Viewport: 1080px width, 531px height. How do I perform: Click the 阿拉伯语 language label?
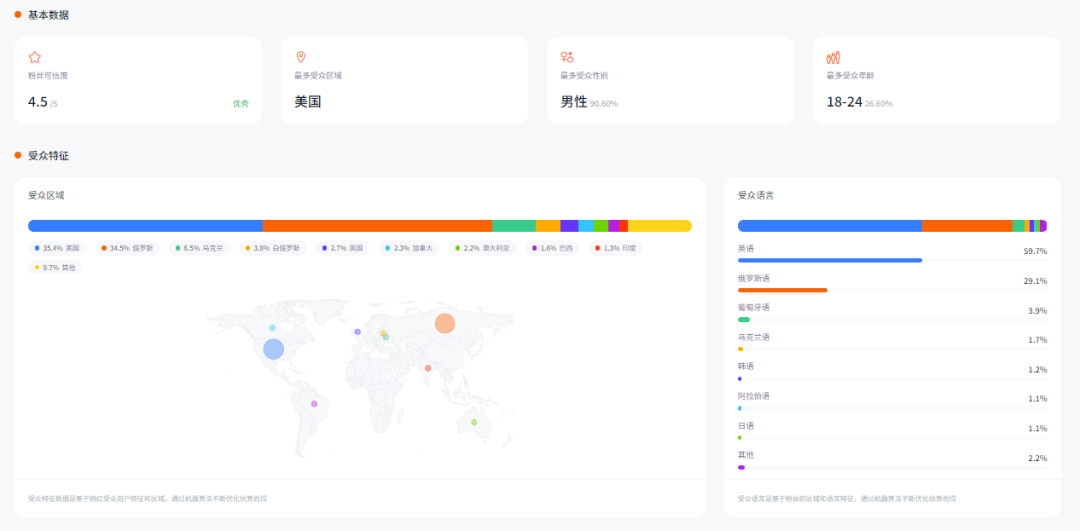[x=754, y=396]
